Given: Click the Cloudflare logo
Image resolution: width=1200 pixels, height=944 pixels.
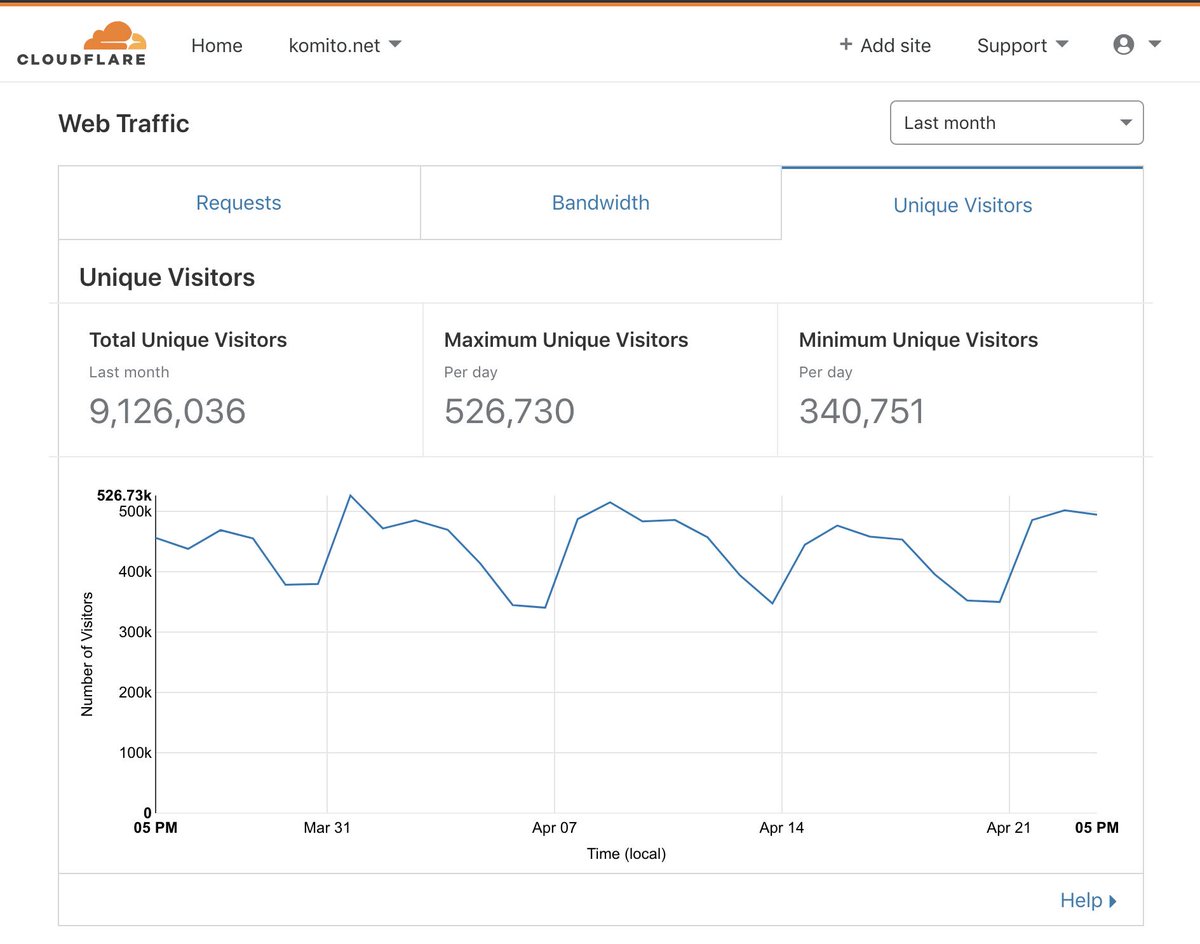Looking at the screenshot, I should click(x=82, y=45).
